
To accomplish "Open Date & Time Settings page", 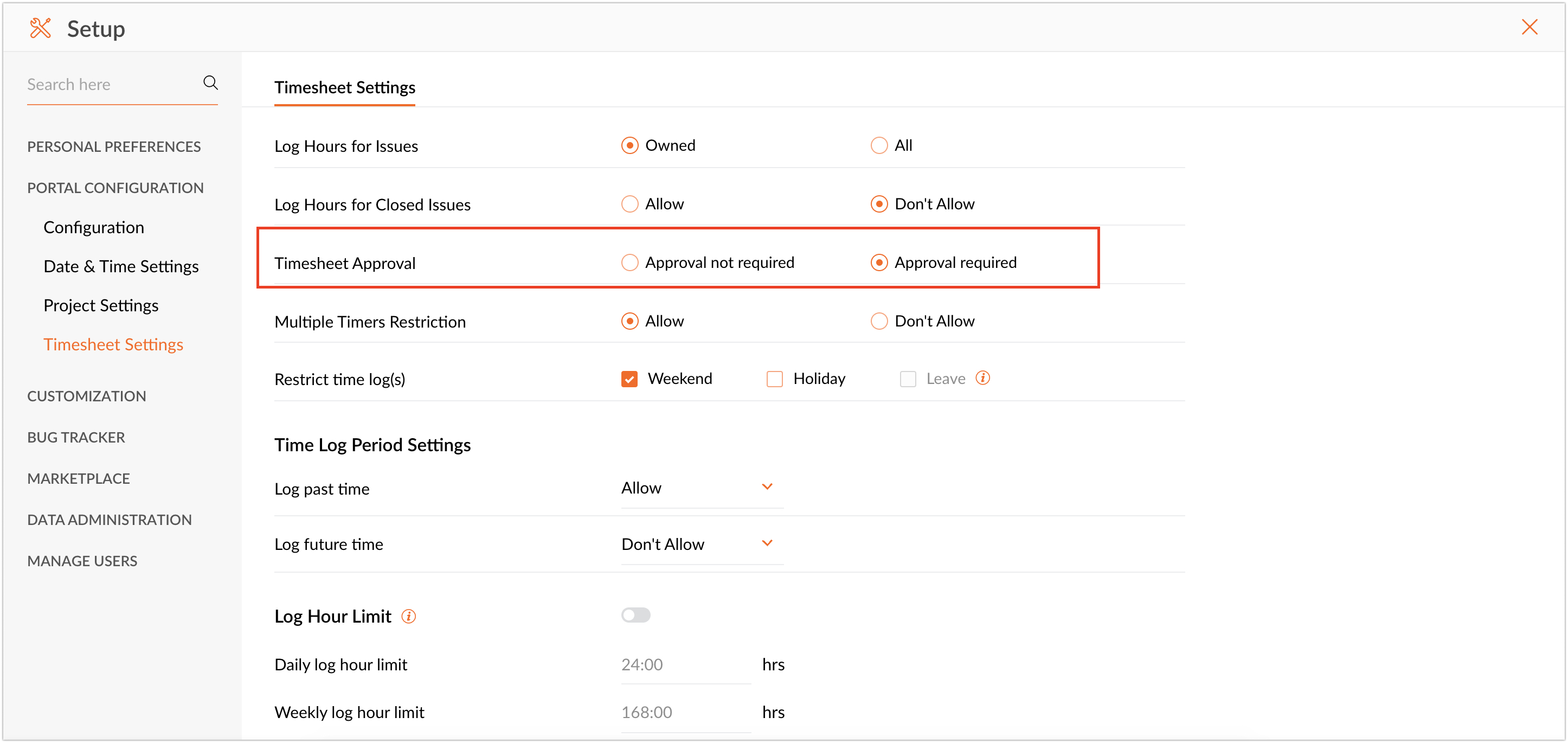I will (x=121, y=266).
